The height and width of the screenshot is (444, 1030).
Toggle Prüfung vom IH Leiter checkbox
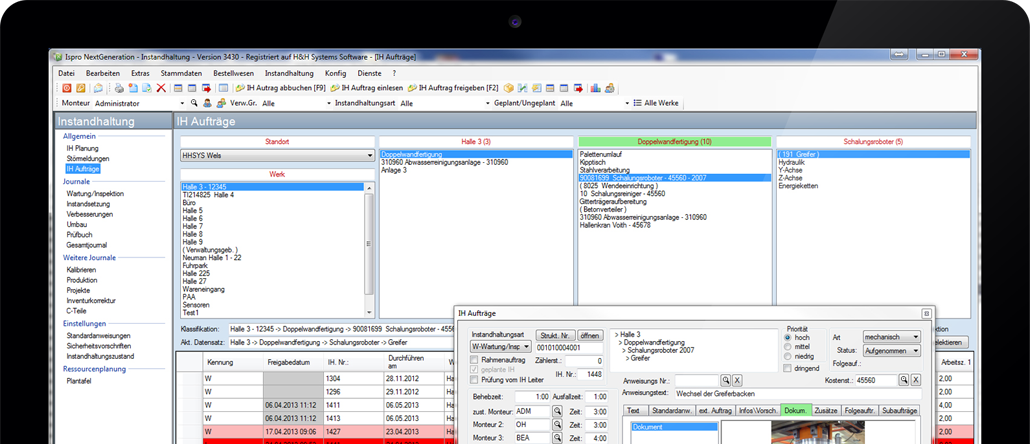tap(474, 380)
